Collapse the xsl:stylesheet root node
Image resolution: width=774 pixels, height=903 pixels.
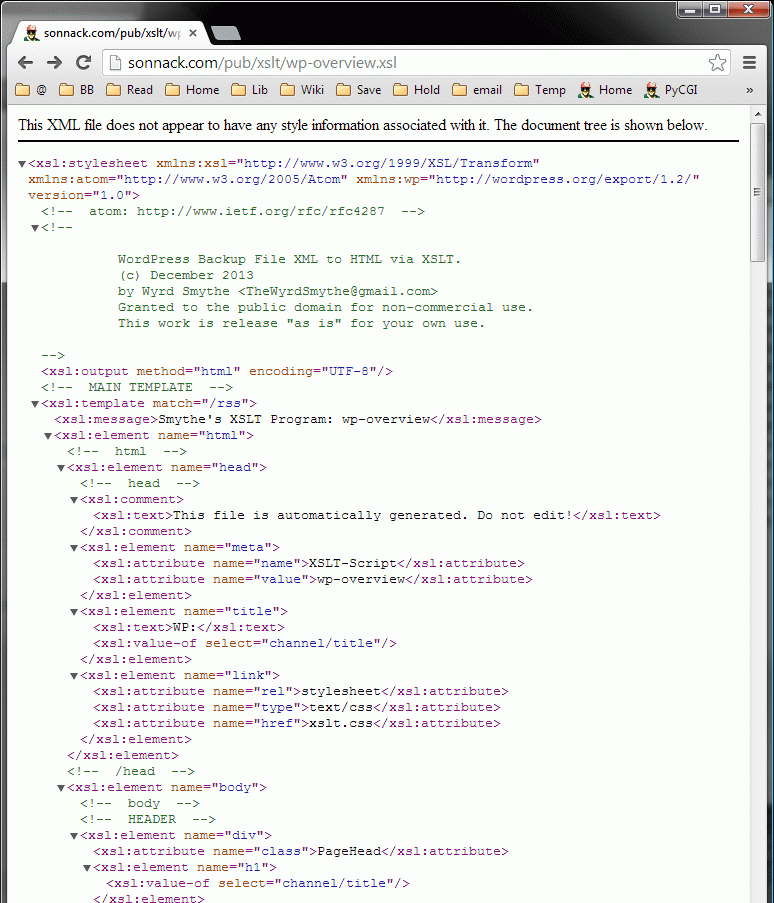click(x=23, y=164)
